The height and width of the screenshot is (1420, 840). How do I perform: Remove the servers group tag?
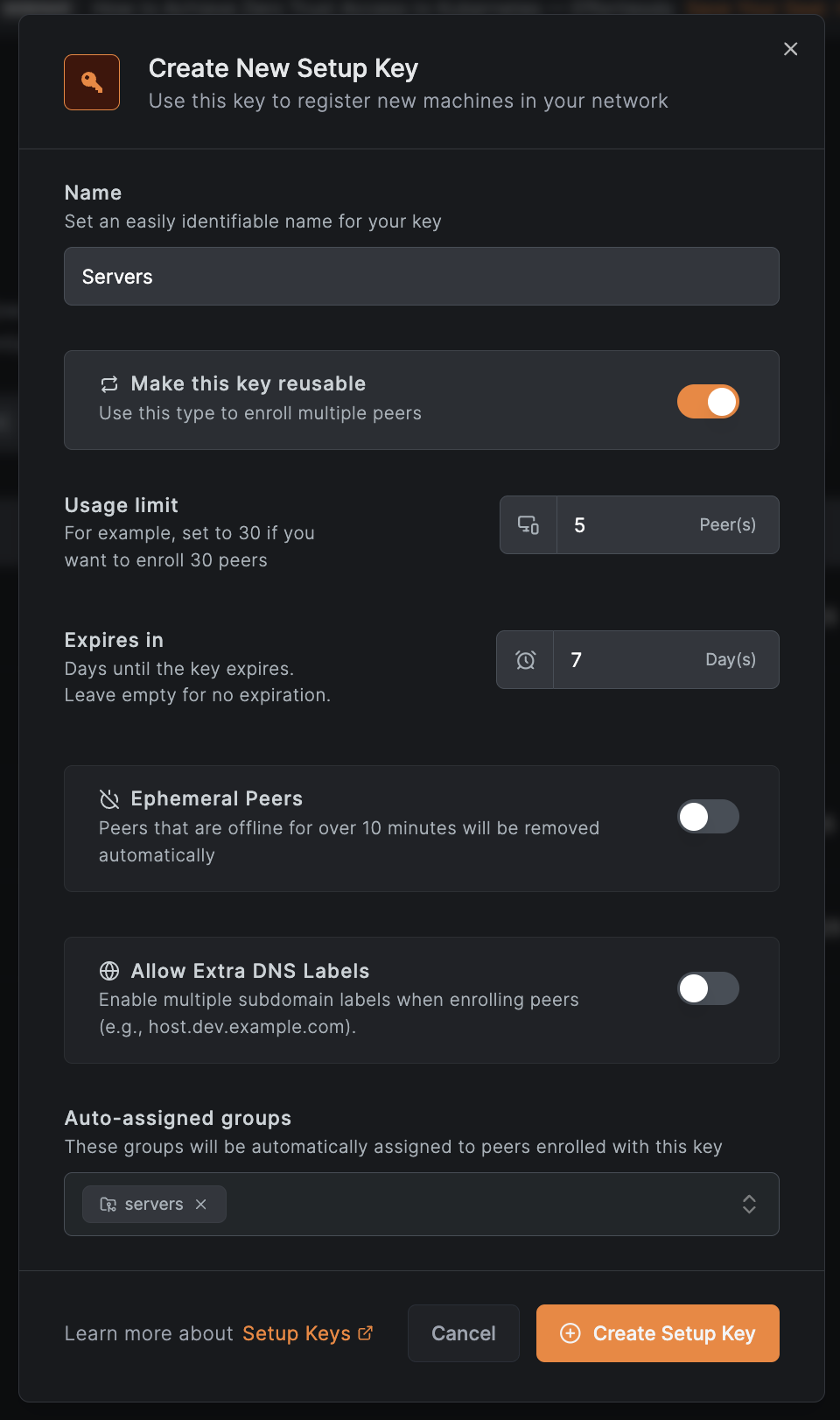coord(201,1205)
